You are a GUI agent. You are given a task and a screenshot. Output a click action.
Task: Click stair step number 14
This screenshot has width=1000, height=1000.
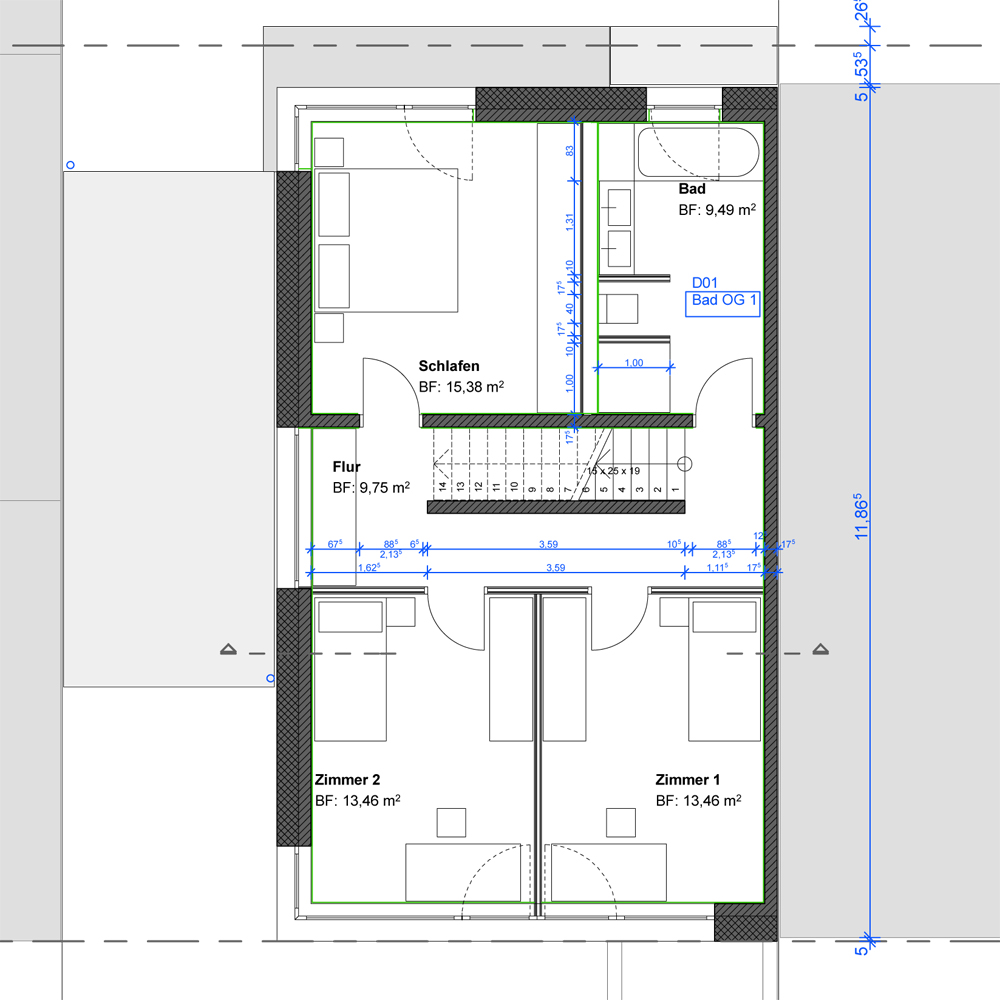[x=441, y=488]
